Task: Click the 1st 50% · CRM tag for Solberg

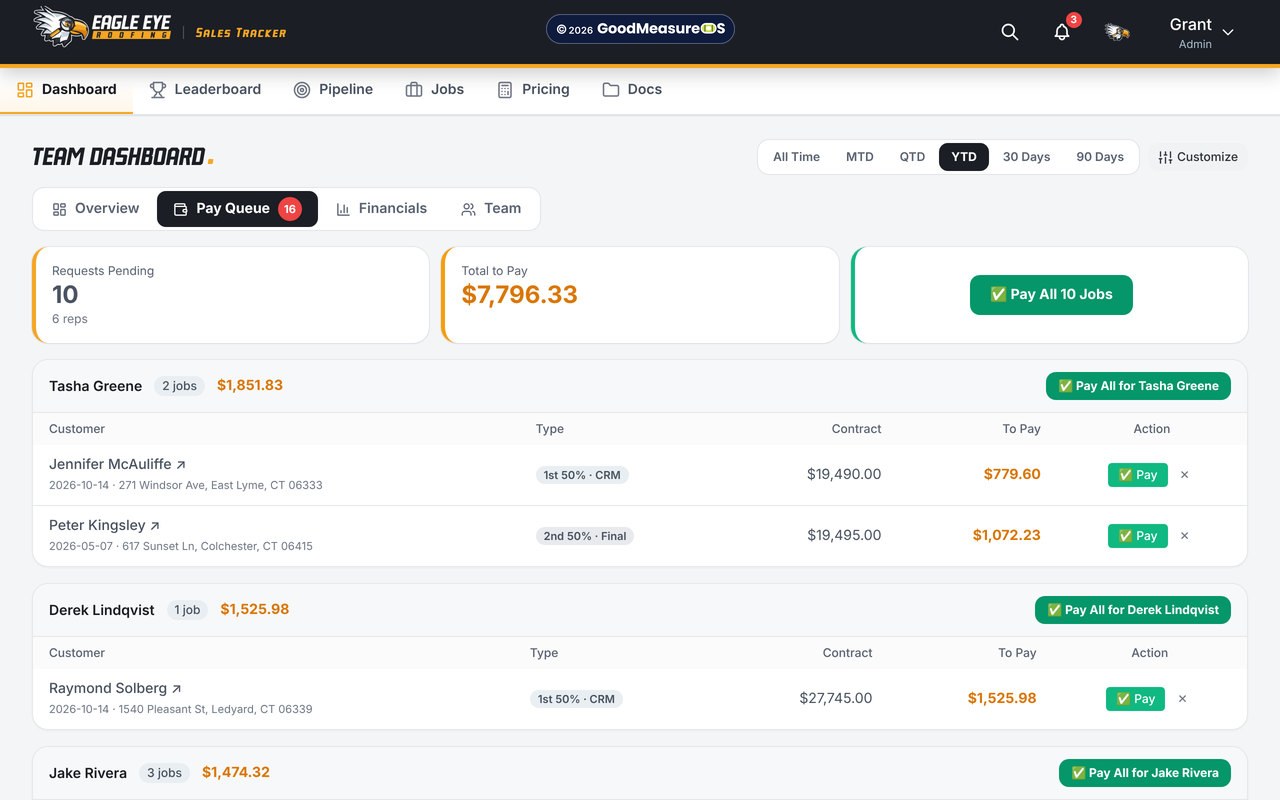Action: pos(576,699)
